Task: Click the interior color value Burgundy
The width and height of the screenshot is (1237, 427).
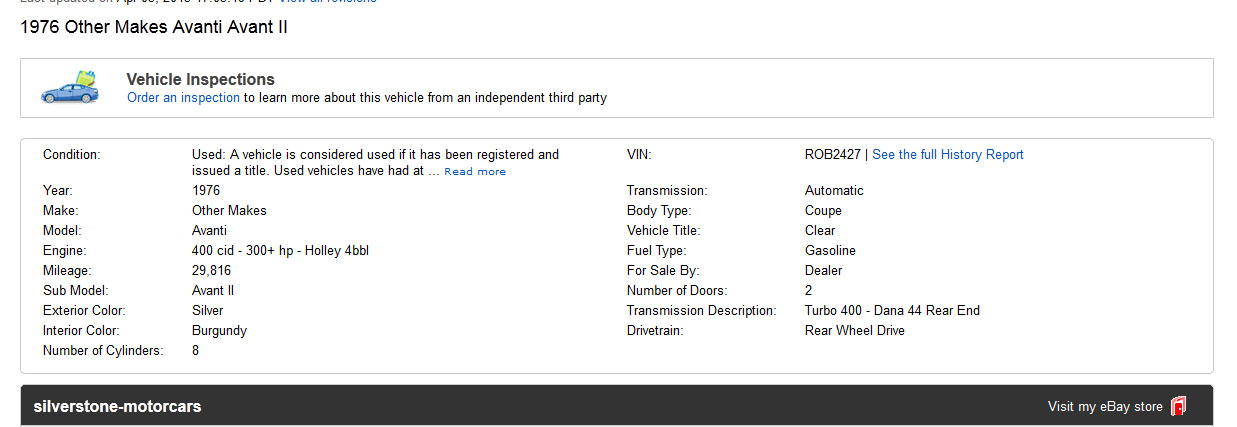Action: coord(219,331)
